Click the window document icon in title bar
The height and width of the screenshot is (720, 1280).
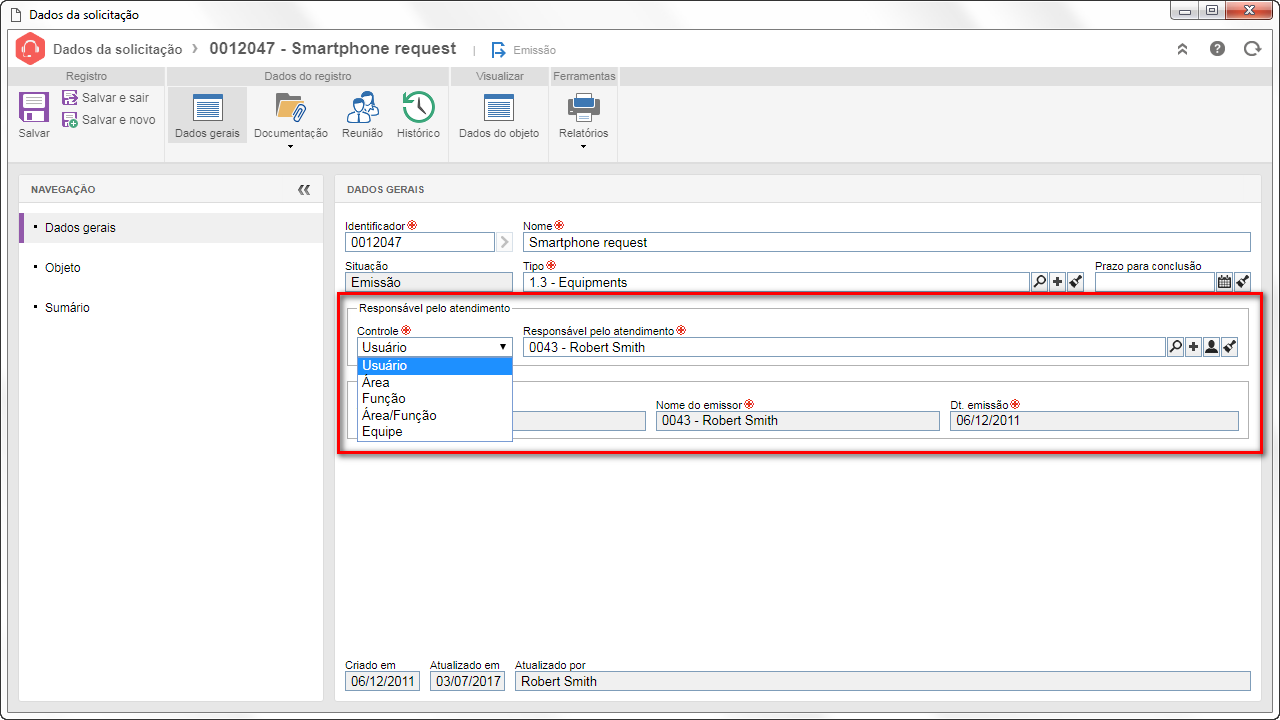[x=15, y=15]
